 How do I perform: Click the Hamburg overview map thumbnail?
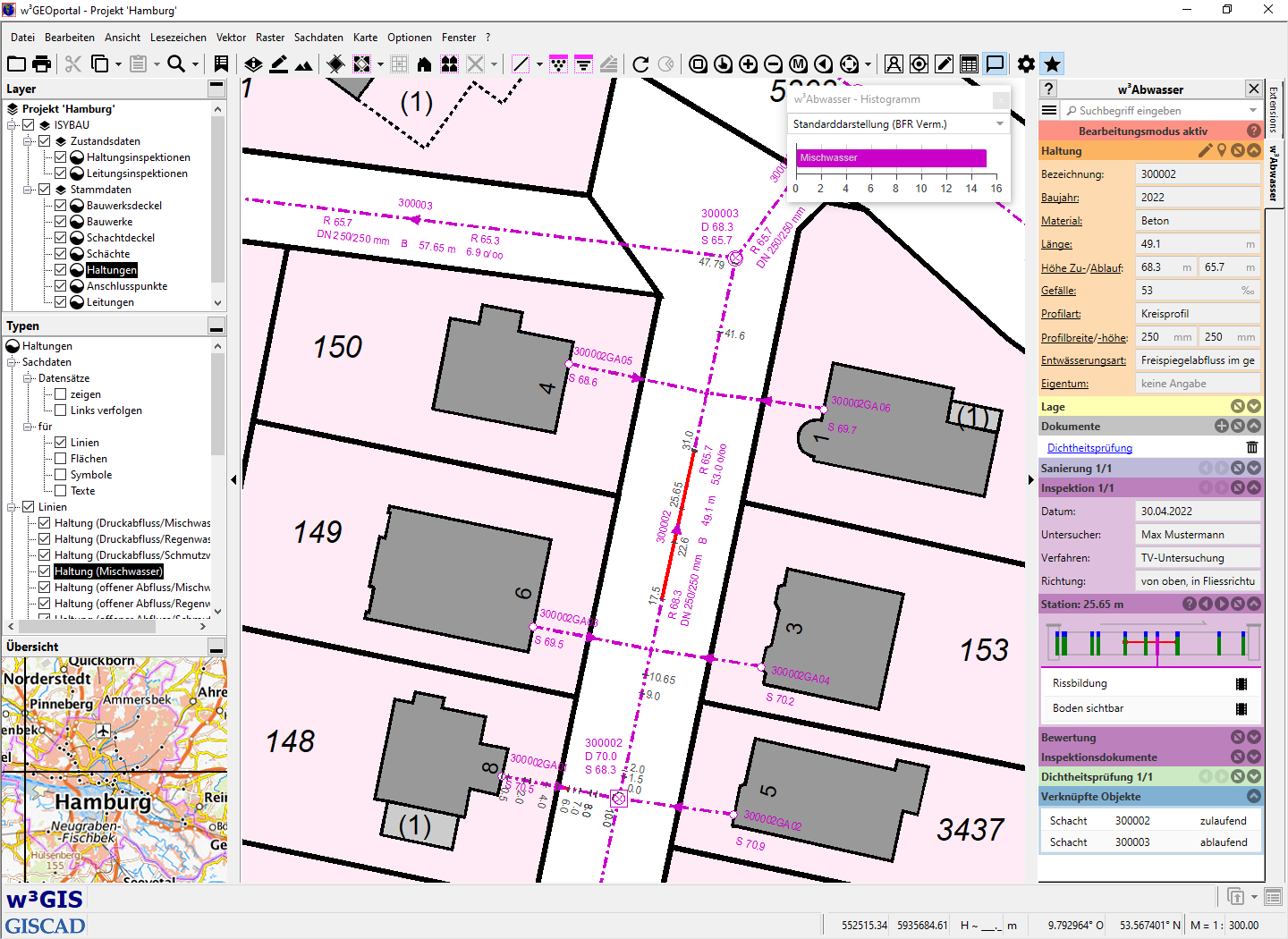(x=114, y=771)
